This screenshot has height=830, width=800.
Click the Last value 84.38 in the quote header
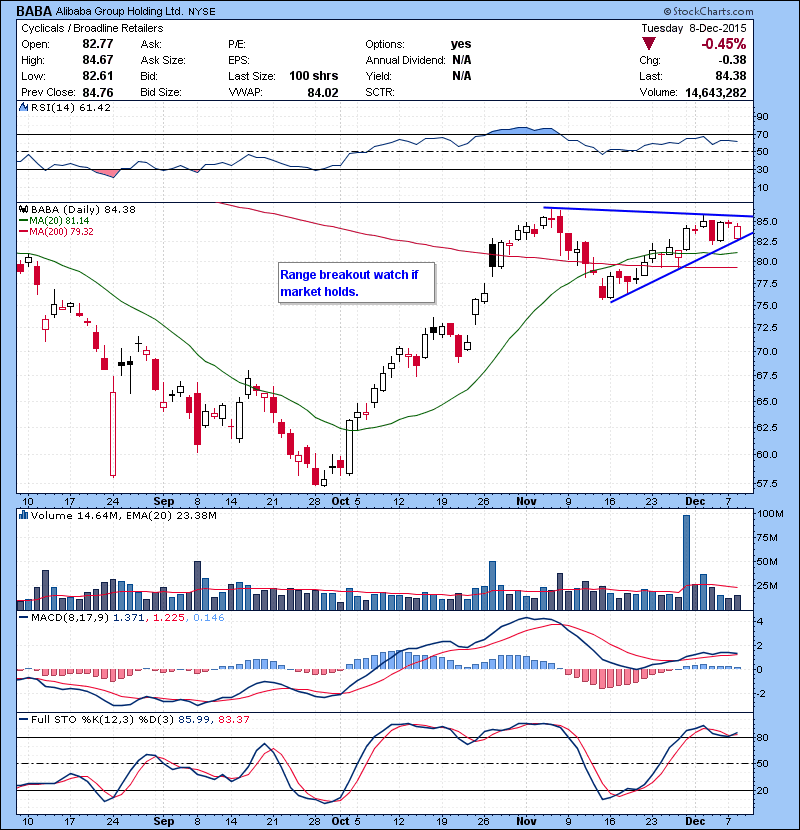click(x=731, y=76)
